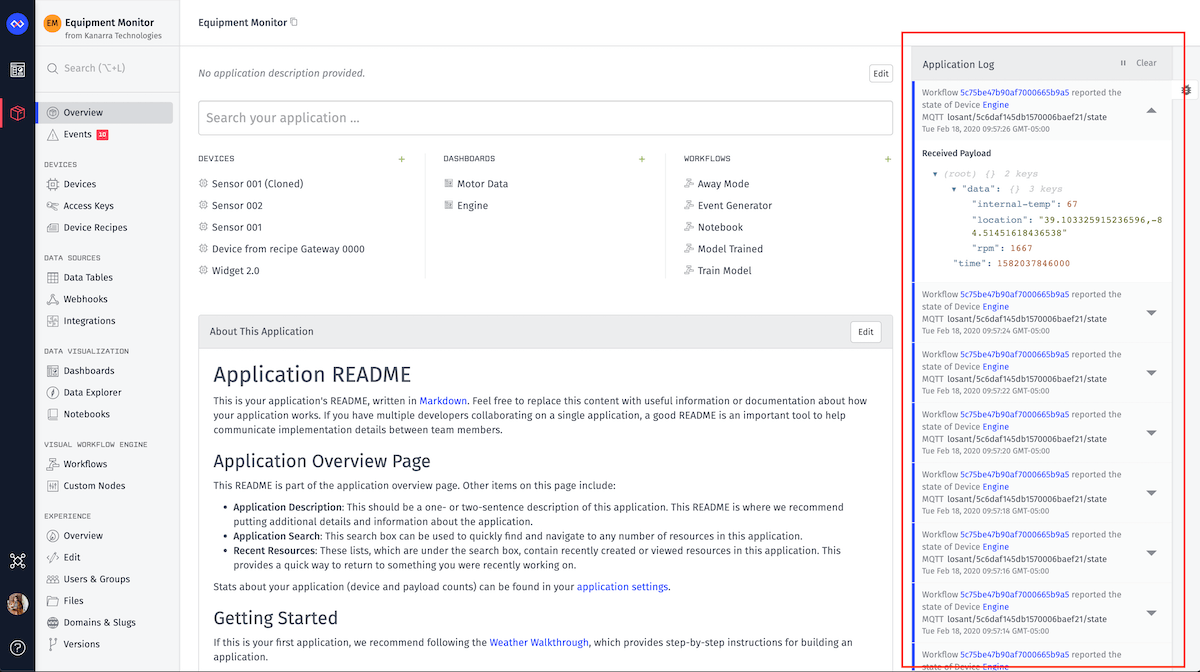Open the Train Model workflow

[x=724, y=271]
